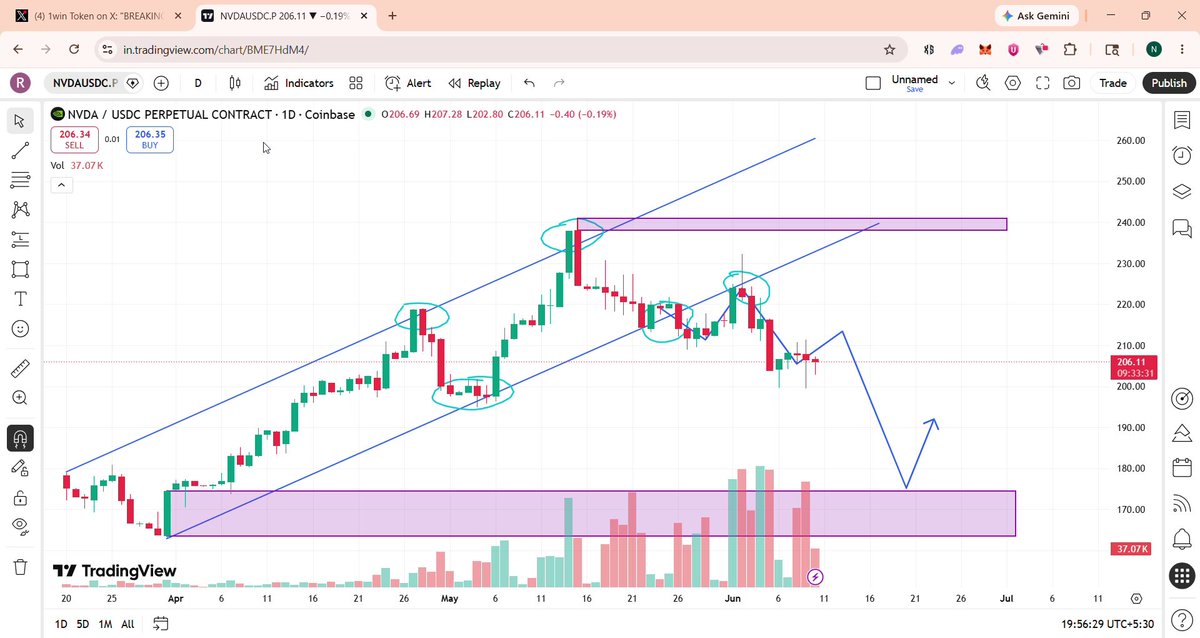Open chart settings hexagon in top toolbar

1014,83
